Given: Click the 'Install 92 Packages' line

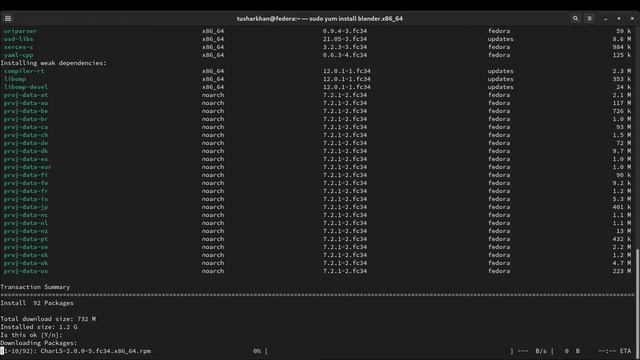Looking at the screenshot, I should coord(37,303).
